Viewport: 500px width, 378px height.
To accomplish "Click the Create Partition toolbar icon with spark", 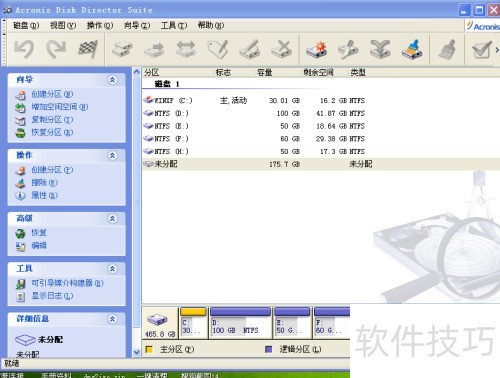I will (316, 50).
